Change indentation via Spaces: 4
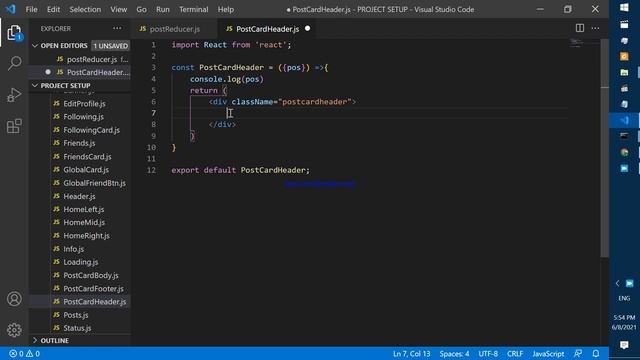640x360 pixels. point(454,353)
